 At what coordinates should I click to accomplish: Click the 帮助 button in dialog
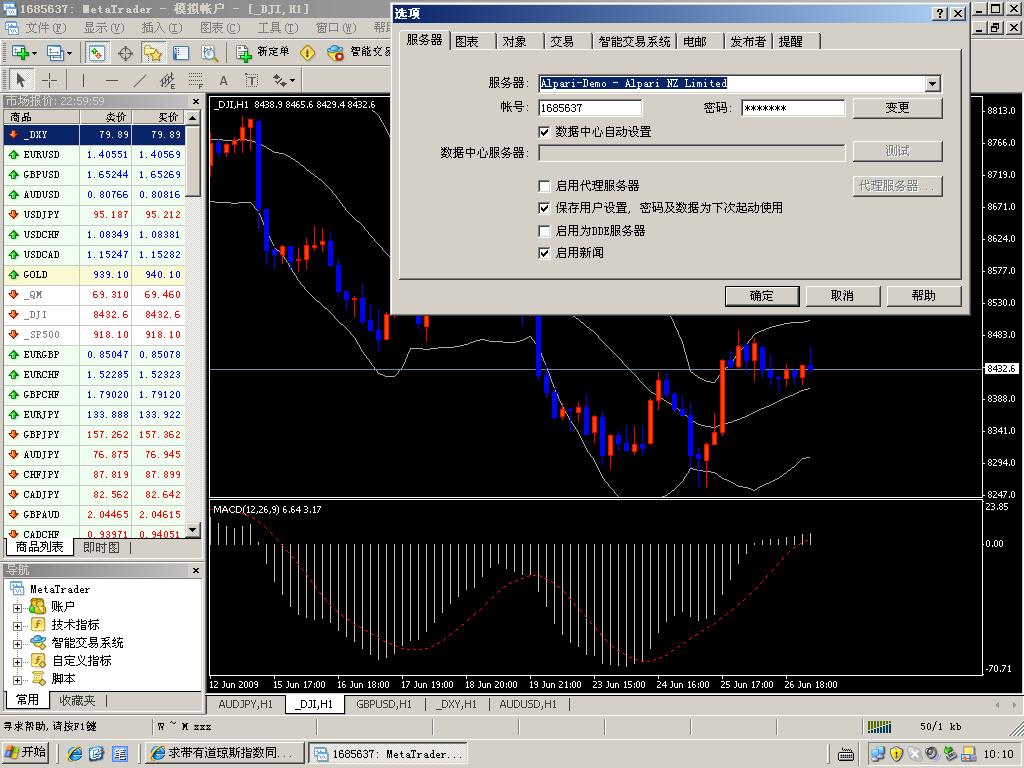(923, 296)
